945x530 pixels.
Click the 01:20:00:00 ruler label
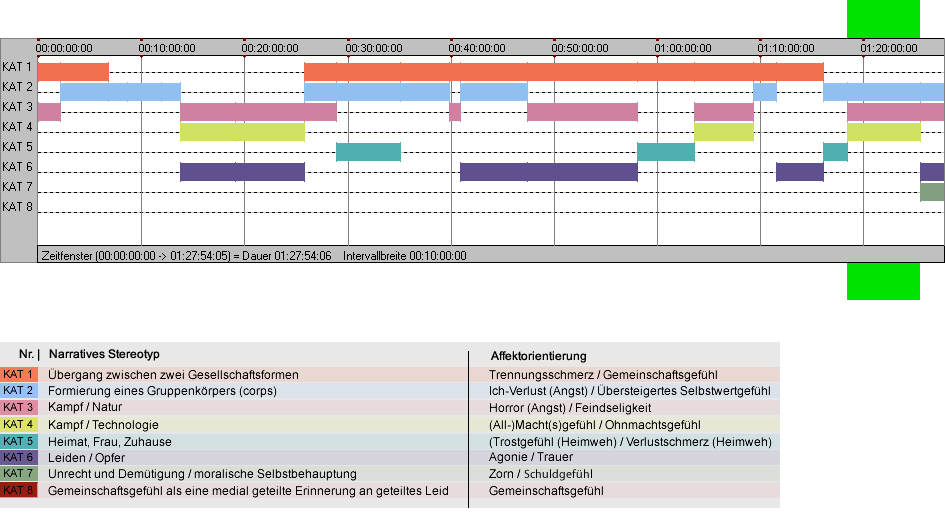pyautogui.click(x=889, y=48)
